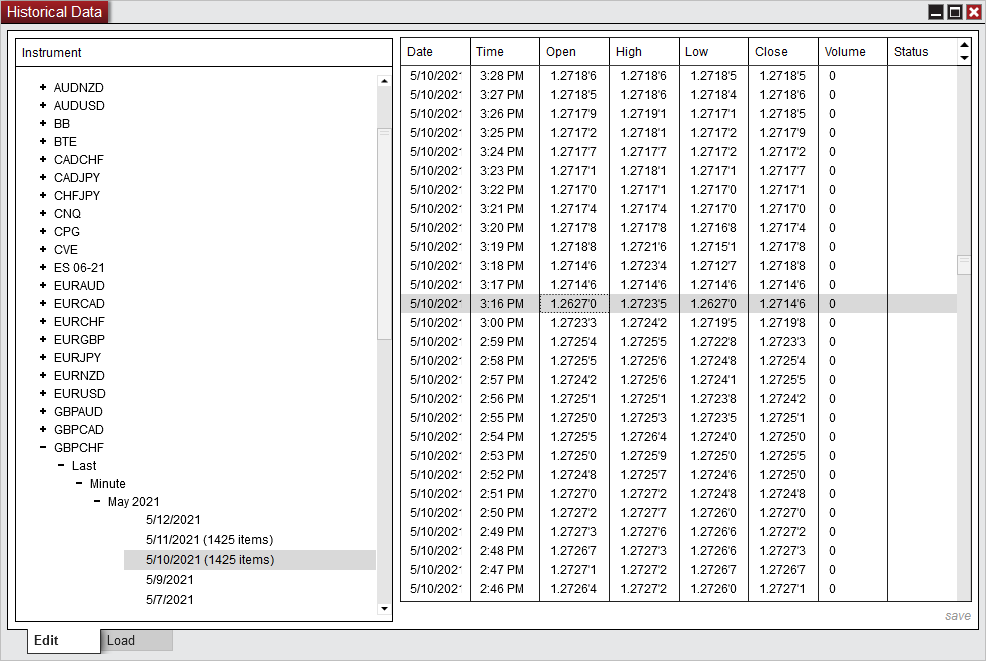986x661 pixels.
Task: Collapse the Minute data node
Action: (x=79, y=483)
